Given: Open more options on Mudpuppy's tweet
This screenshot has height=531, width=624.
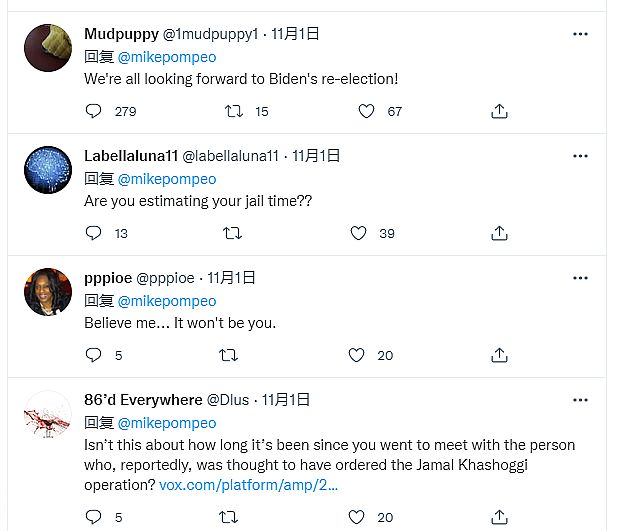Looking at the screenshot, I should (580, 34).
